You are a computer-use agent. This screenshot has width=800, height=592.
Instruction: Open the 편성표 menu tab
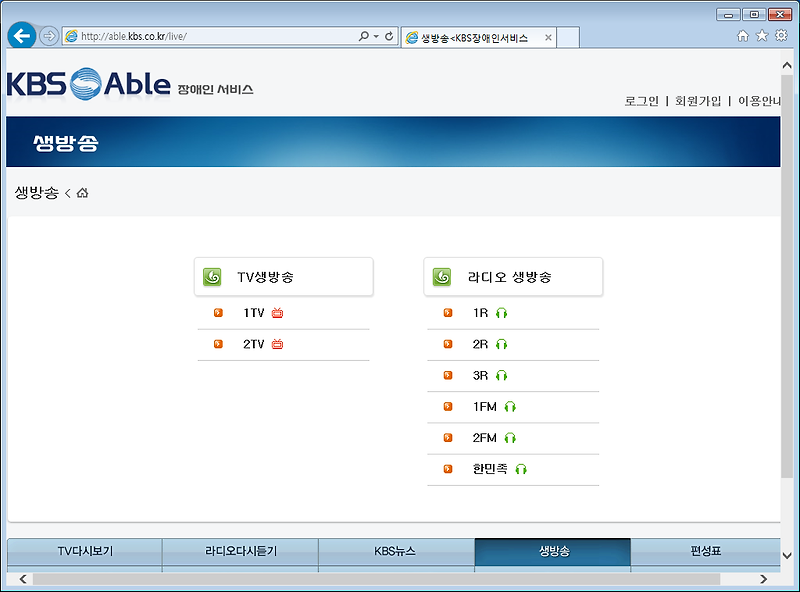point(706,552)
